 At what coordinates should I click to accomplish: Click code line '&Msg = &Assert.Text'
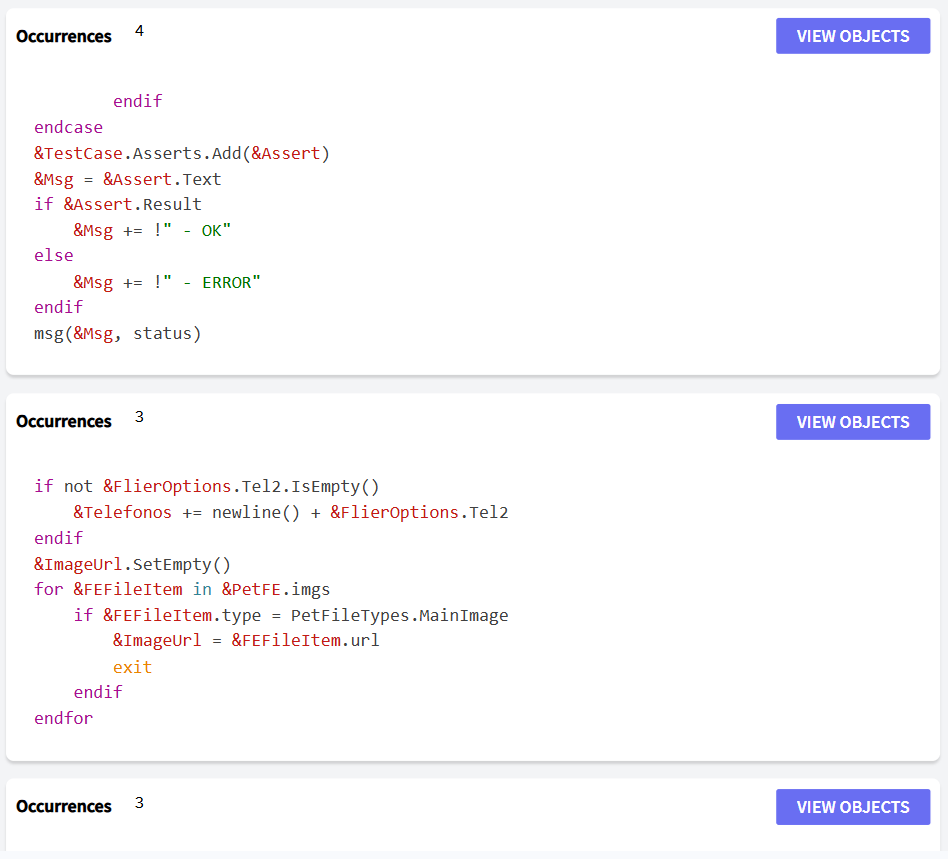click(128, 180)
